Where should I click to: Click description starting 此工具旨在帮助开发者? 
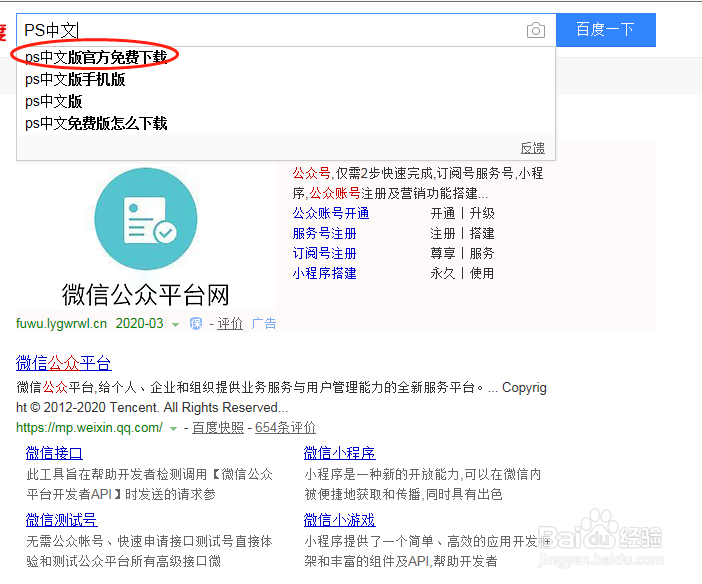tap(150, 484)
